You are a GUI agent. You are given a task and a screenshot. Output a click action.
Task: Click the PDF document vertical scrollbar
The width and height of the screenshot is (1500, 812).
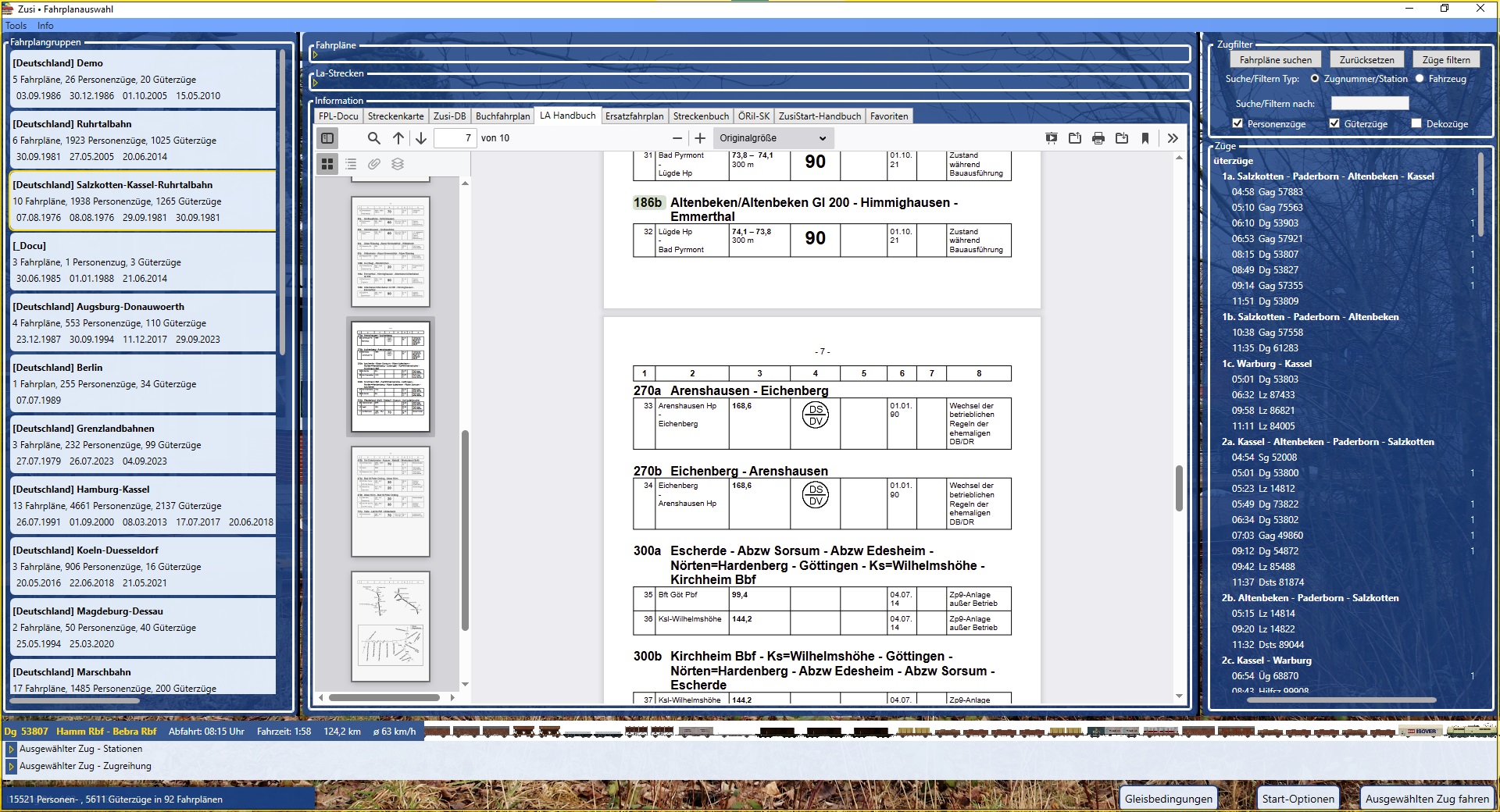[x=1179, y=487]
